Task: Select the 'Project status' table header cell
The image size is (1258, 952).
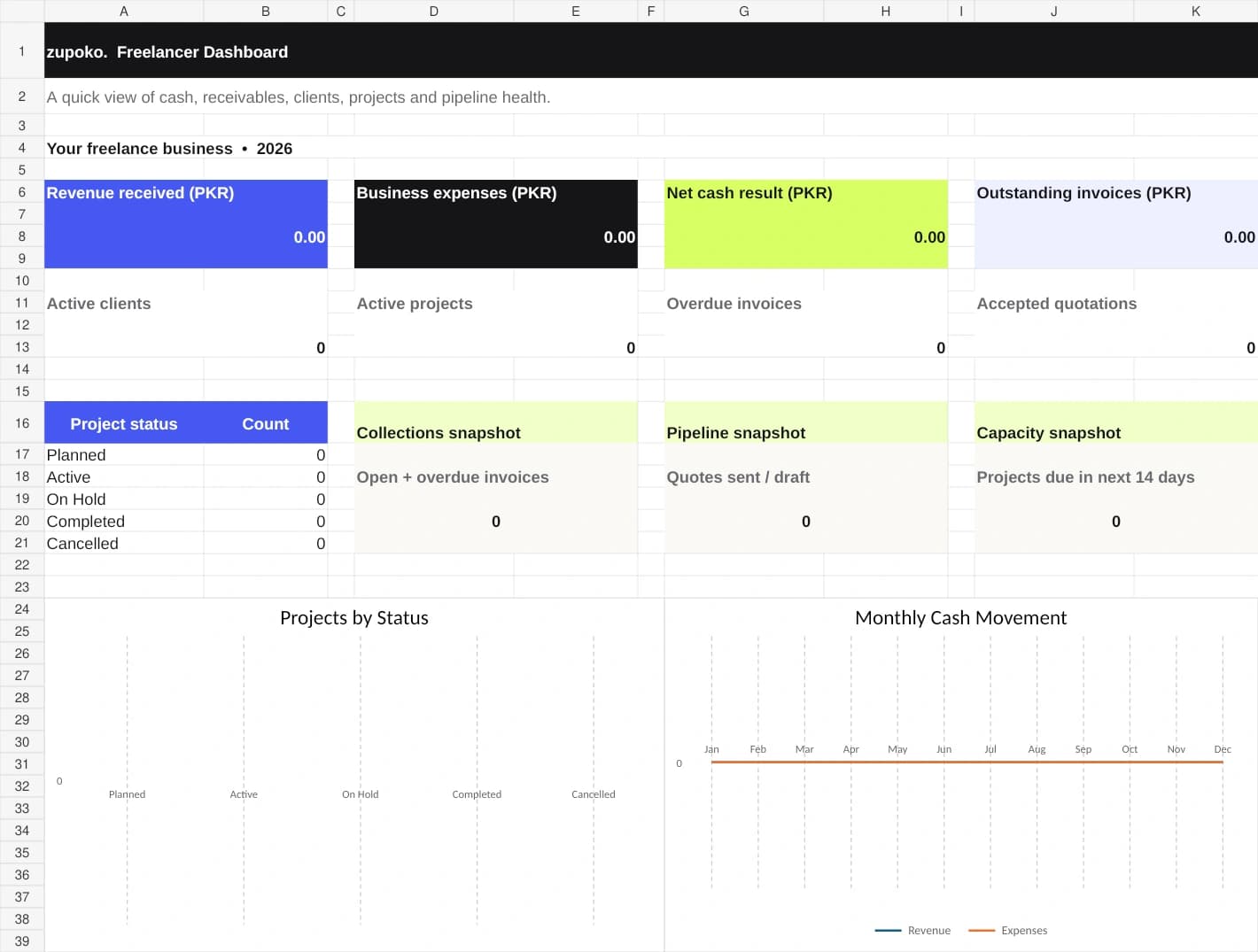Action: point(124,423)
